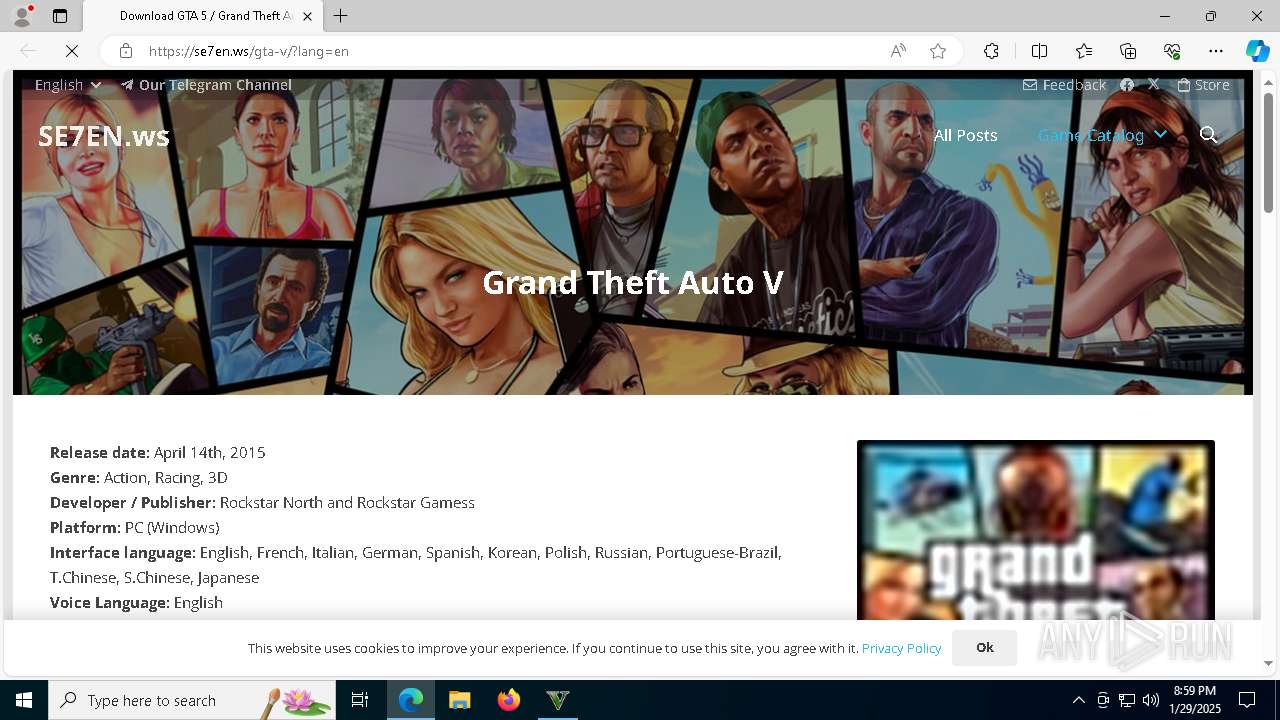Select the Grand Theft Auto V heading
The image size is (1280, 720).
pos(633,283)
